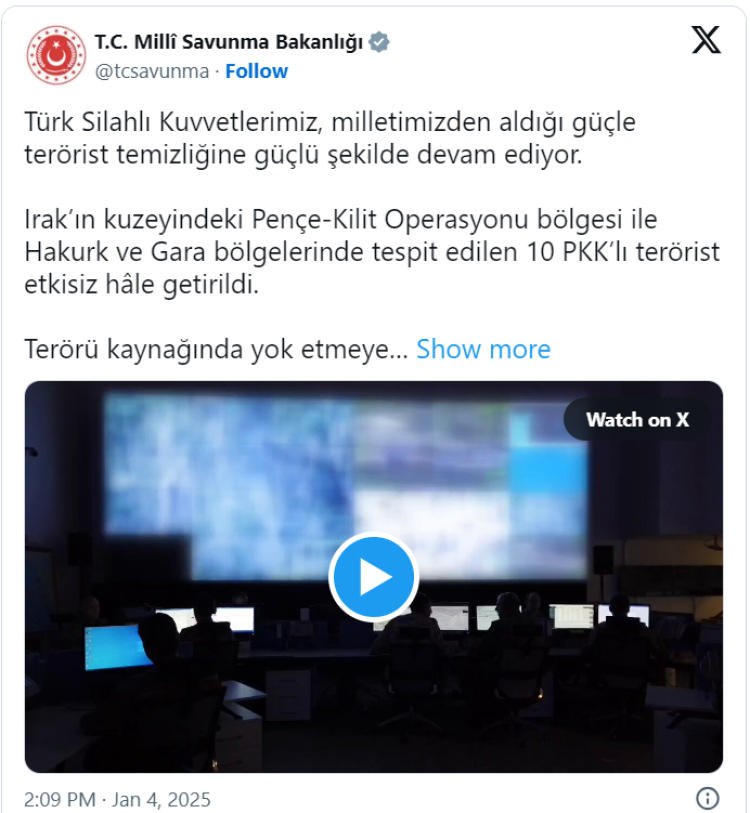
Task: Click the blue verified badge checkmark
Action: (379, 42)
